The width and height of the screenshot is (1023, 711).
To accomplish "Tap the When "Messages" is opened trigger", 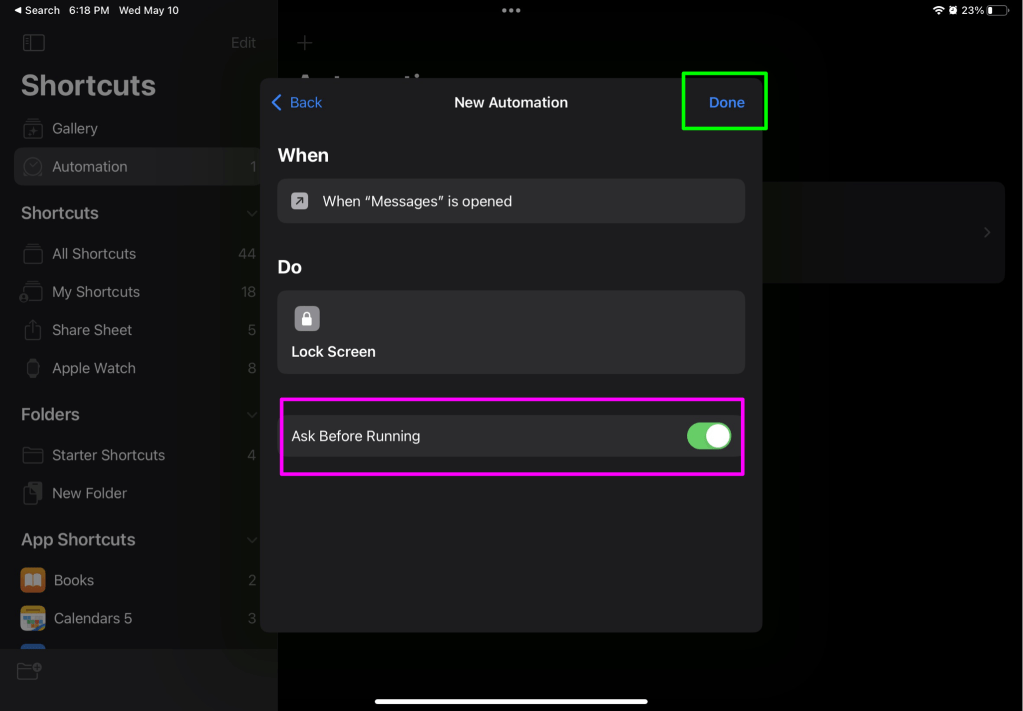I will click(x=510, y=201).
